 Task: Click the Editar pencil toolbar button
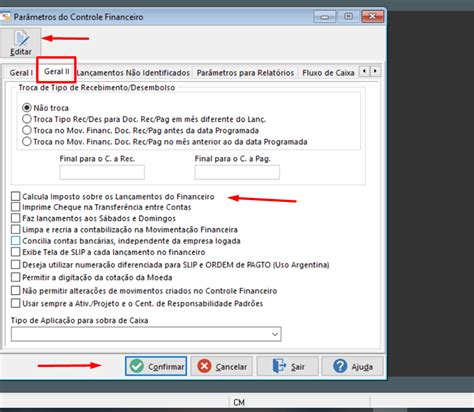click(x=20, y=43)
